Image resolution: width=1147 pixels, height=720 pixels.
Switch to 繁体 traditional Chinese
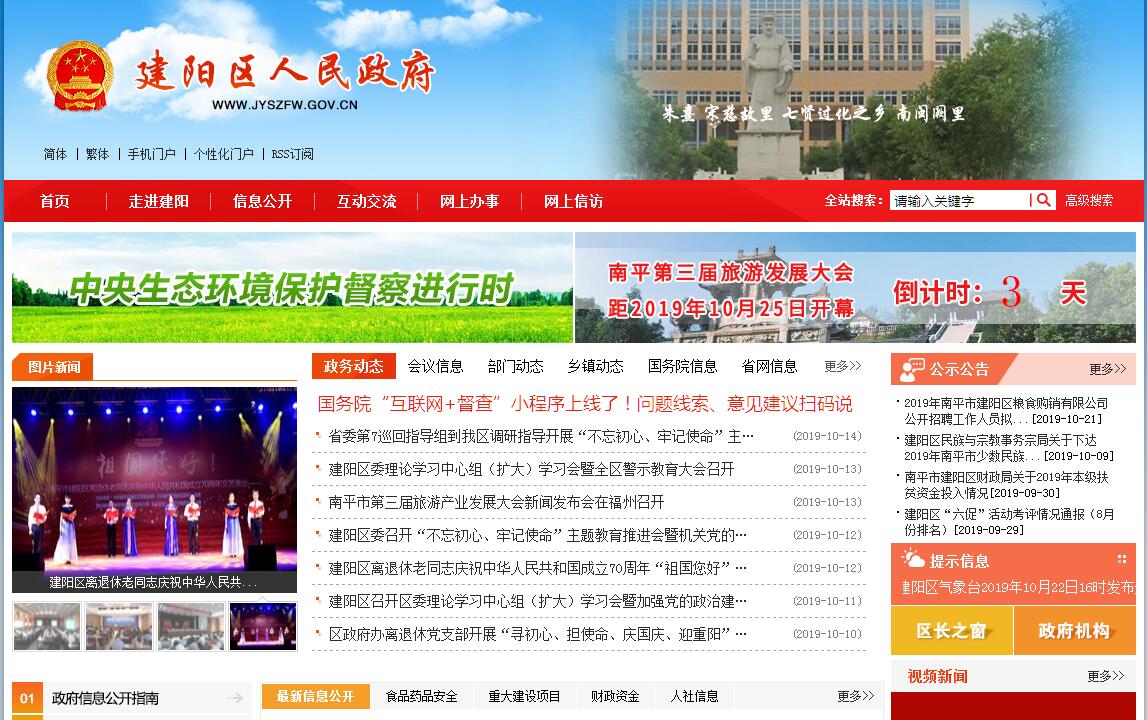tap(97, 154)
